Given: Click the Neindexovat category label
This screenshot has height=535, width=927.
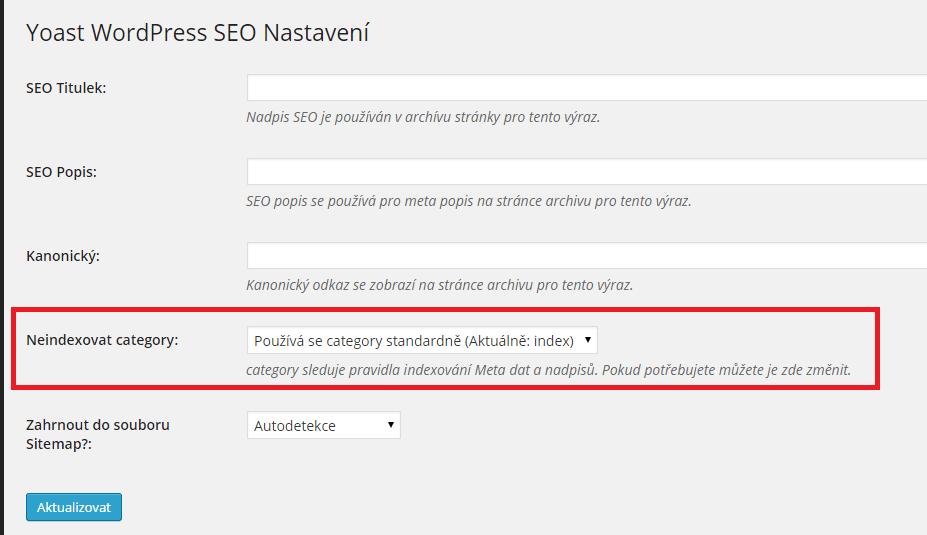Looking at the screenshot, I should (102, 340).
